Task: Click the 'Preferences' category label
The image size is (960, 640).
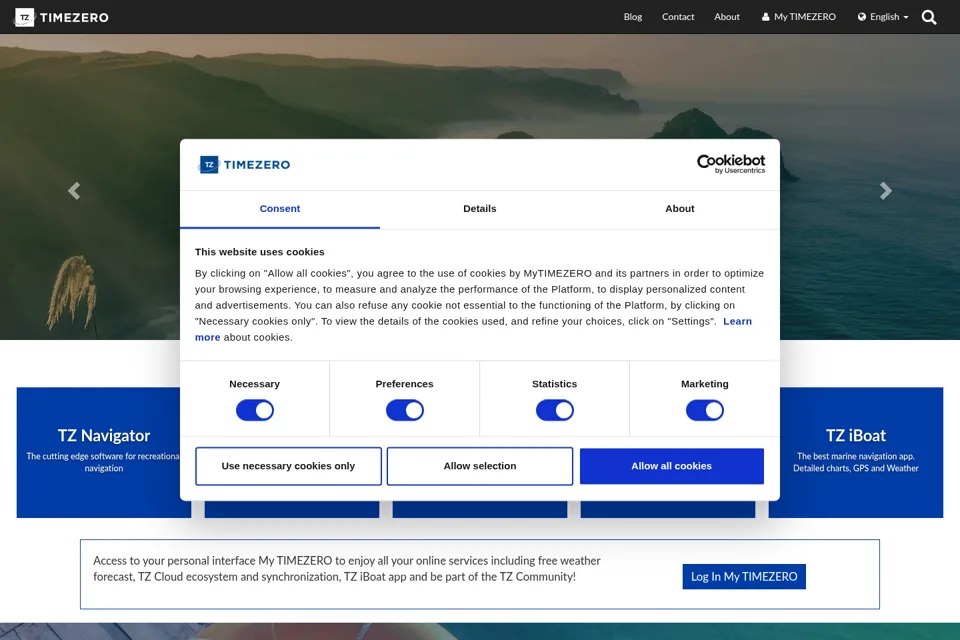Action: pos(404,384)
